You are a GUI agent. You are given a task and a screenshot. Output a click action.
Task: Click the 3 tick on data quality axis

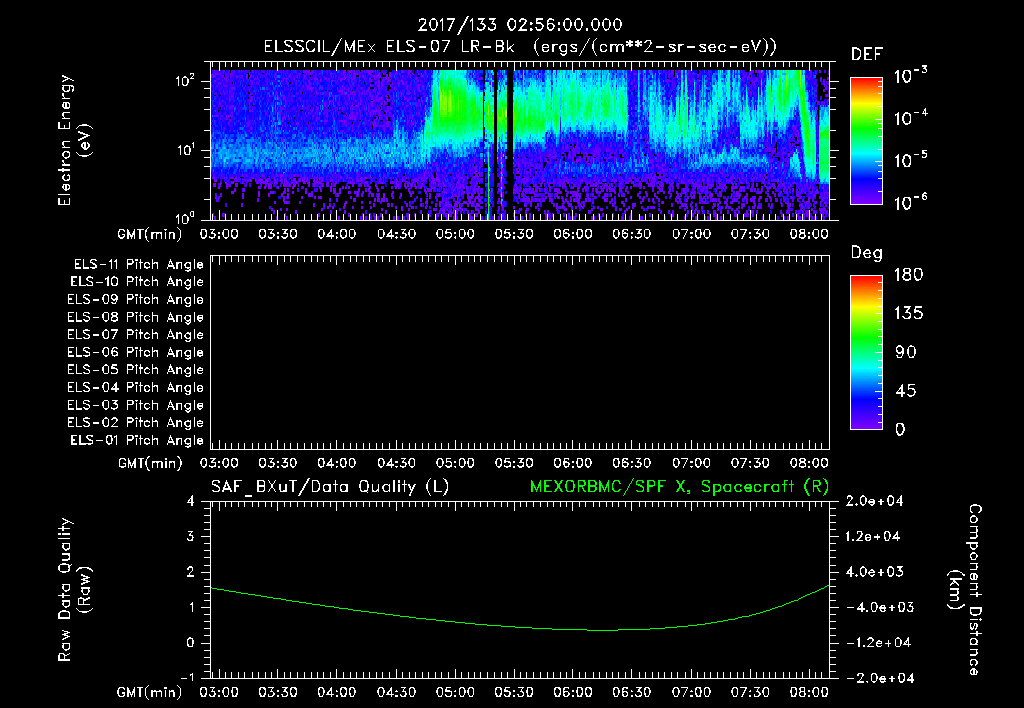pos(190,537)
